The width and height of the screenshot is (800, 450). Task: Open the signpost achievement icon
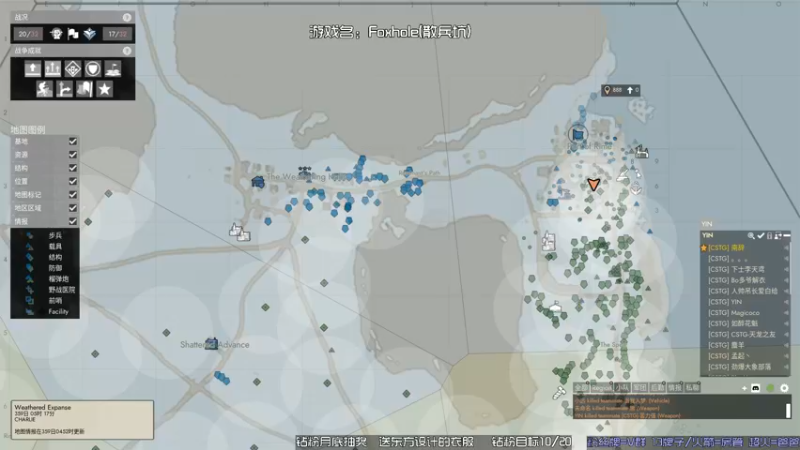click(64, 89)
